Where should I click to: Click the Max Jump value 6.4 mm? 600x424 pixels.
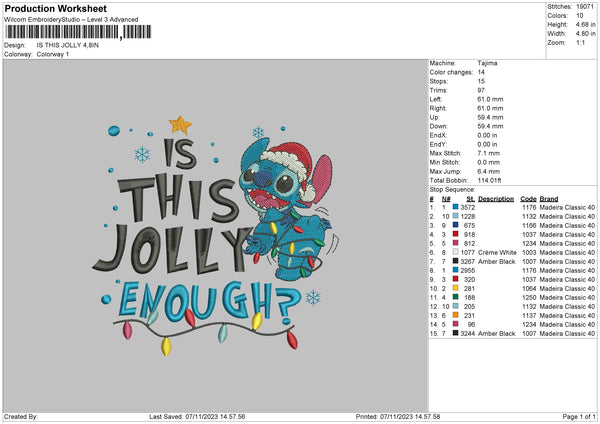pos(489,171)
